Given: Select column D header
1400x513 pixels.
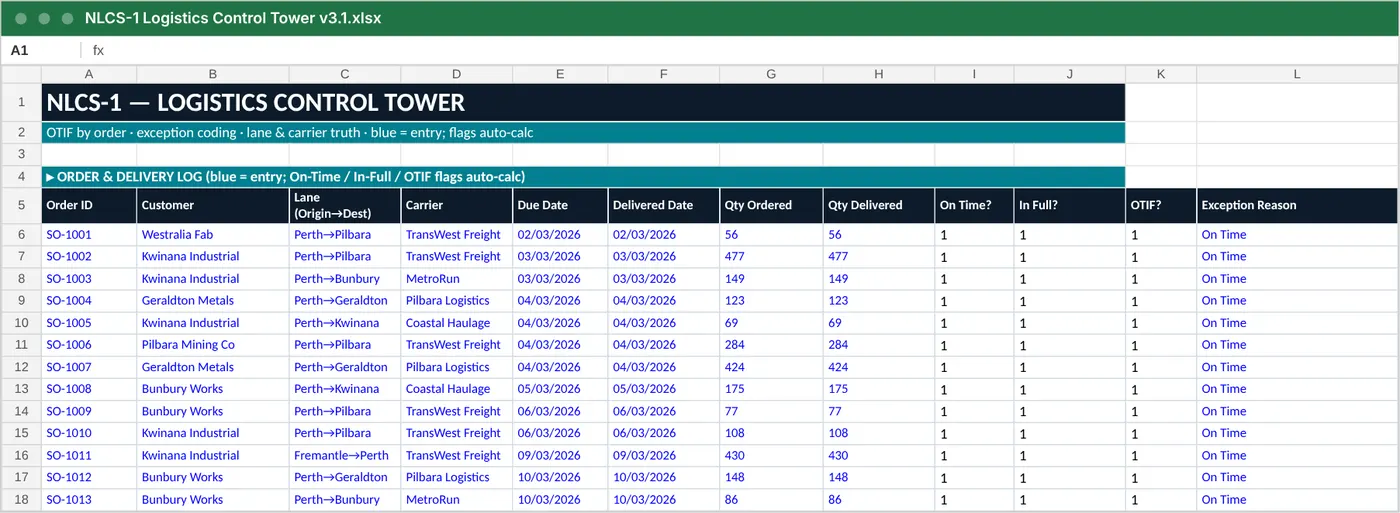Looking at the screenshot, I should pyautogui.click(x=457, y=74).
